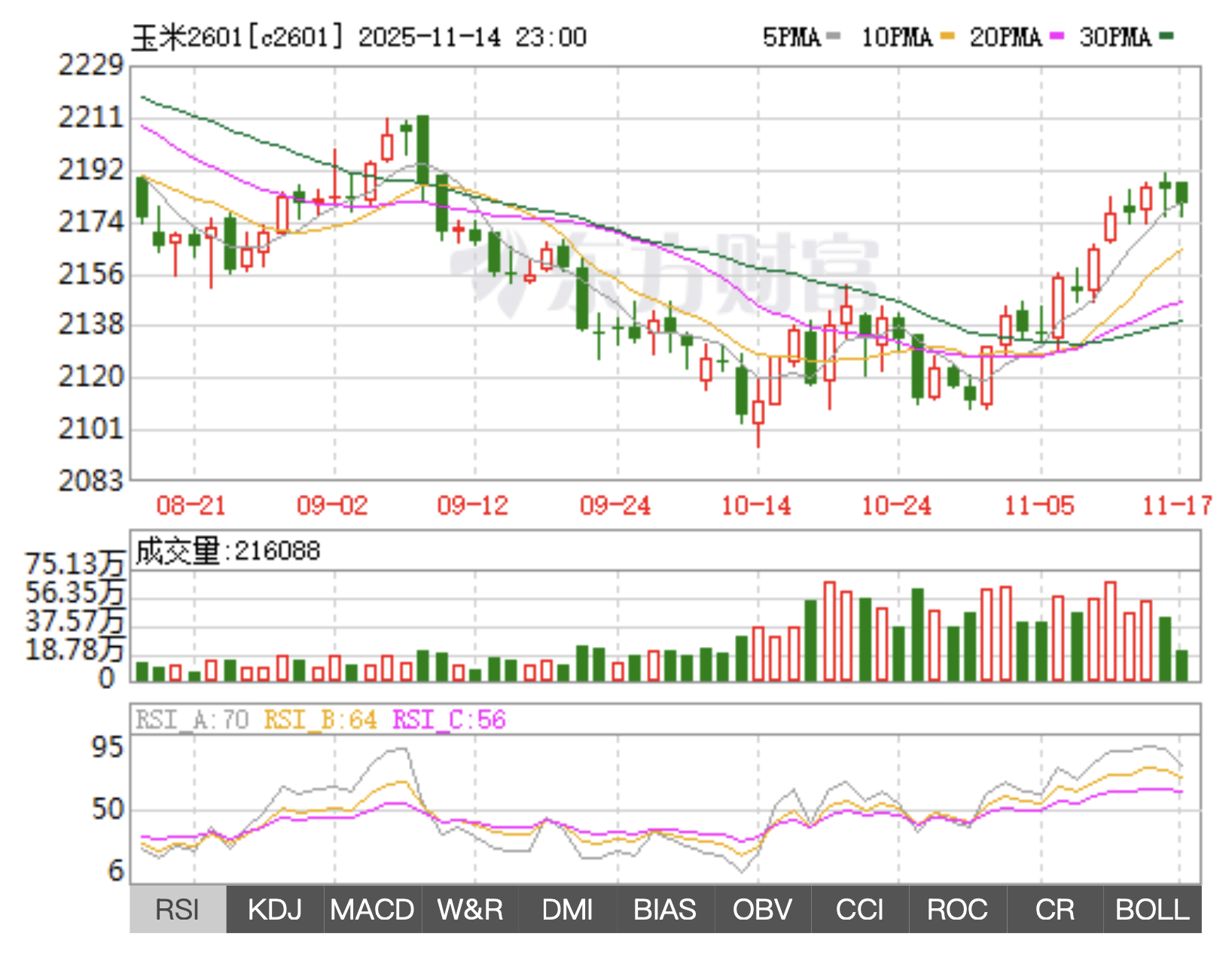The image size is (1232, 955).
Task: Switch to the CR indicator tab
Action: click(x=1054, y=909)
